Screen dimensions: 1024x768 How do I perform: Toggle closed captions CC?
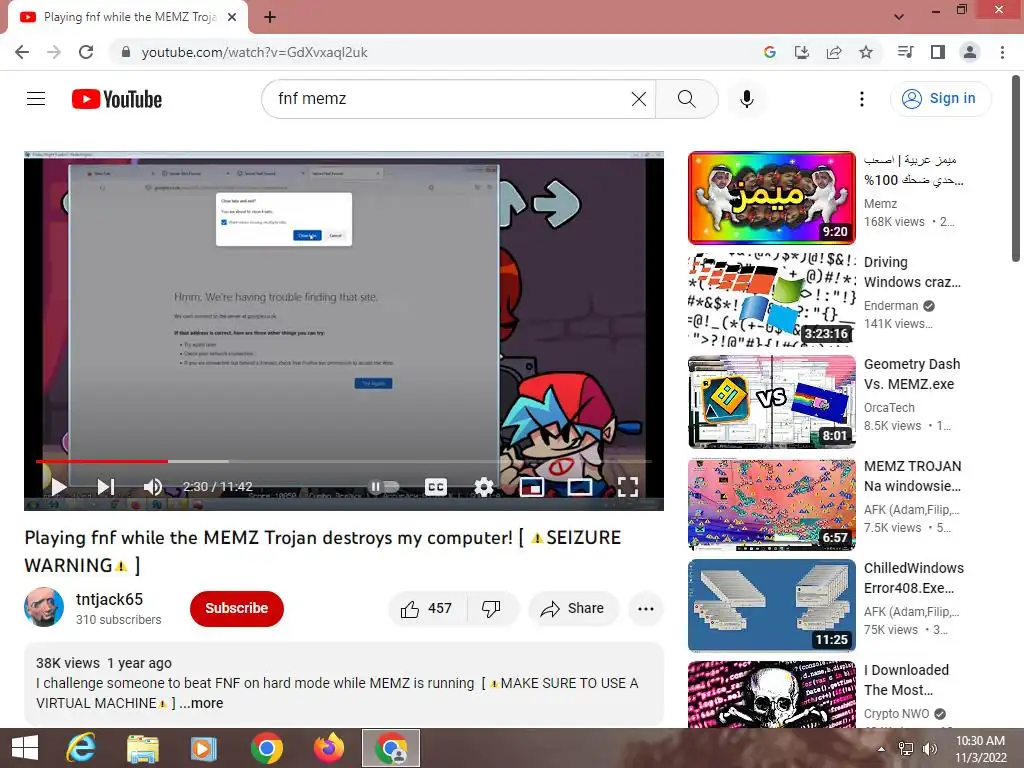pos(436,487)
